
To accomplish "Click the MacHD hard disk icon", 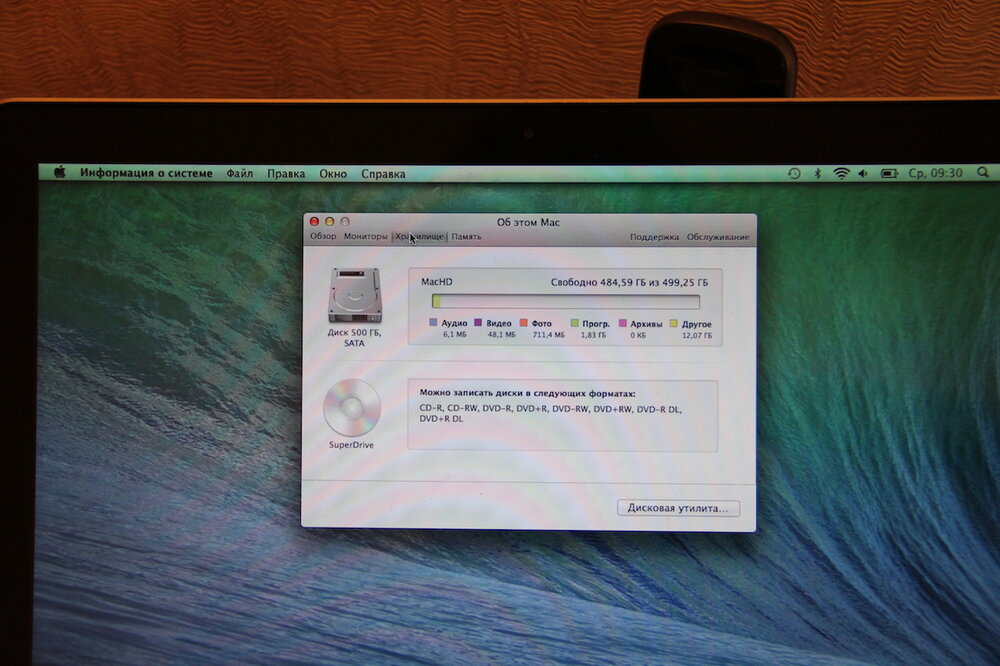I will click(355, 296).
